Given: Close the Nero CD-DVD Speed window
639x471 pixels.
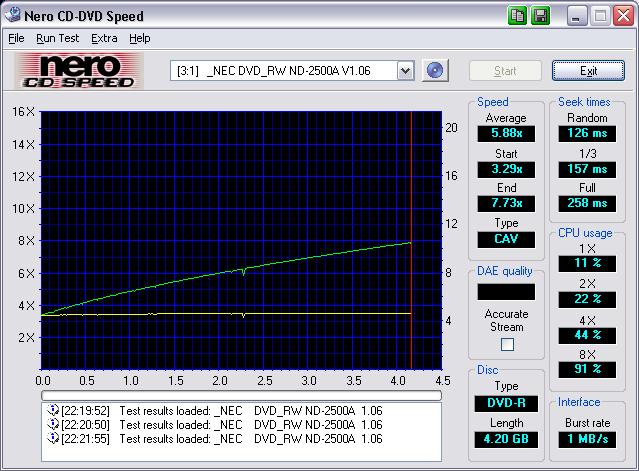Looking at the screenshot, I should pyautogui.click(x=624, y=16).
